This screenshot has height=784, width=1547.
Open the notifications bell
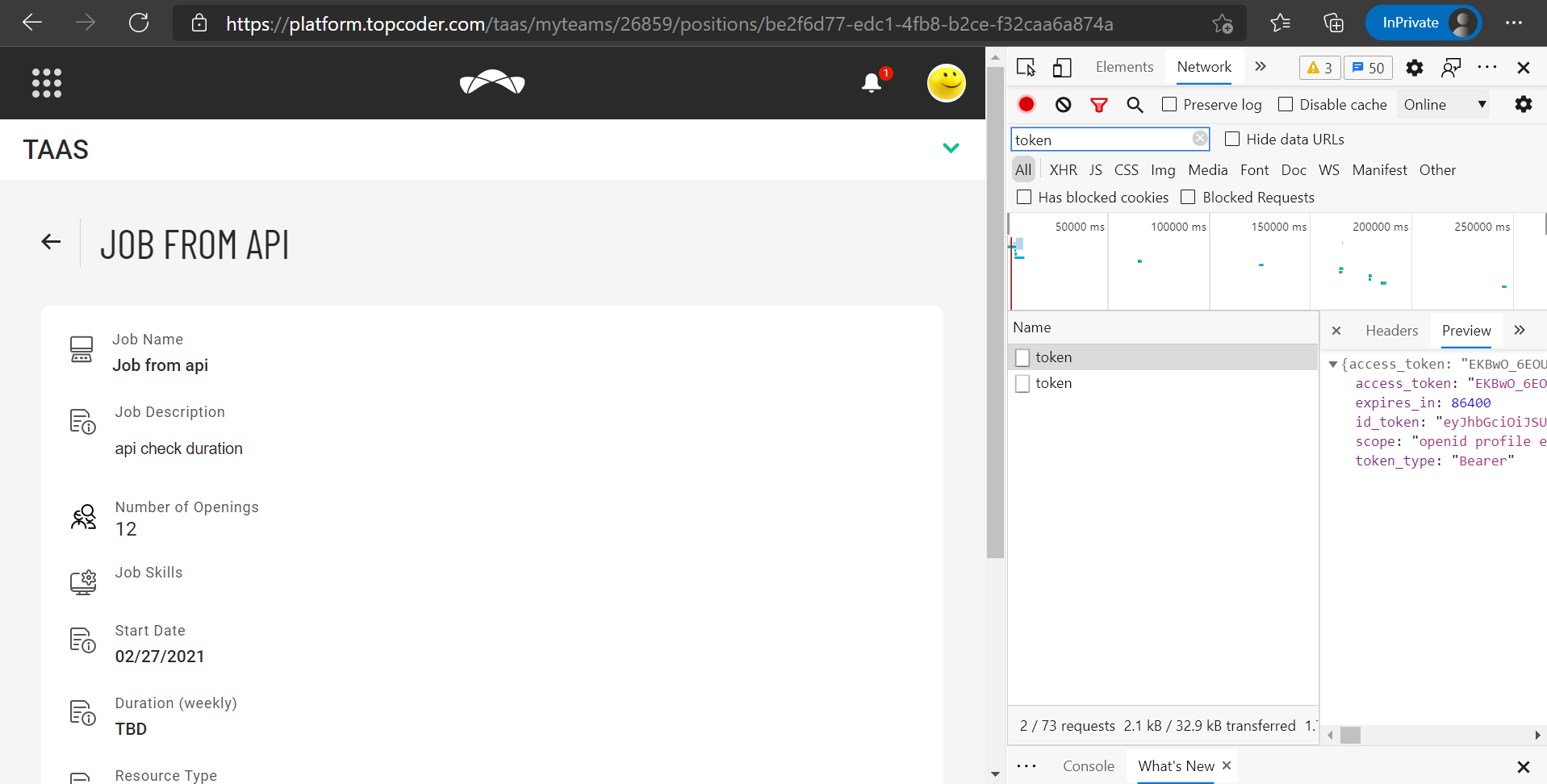coord(872,82)
